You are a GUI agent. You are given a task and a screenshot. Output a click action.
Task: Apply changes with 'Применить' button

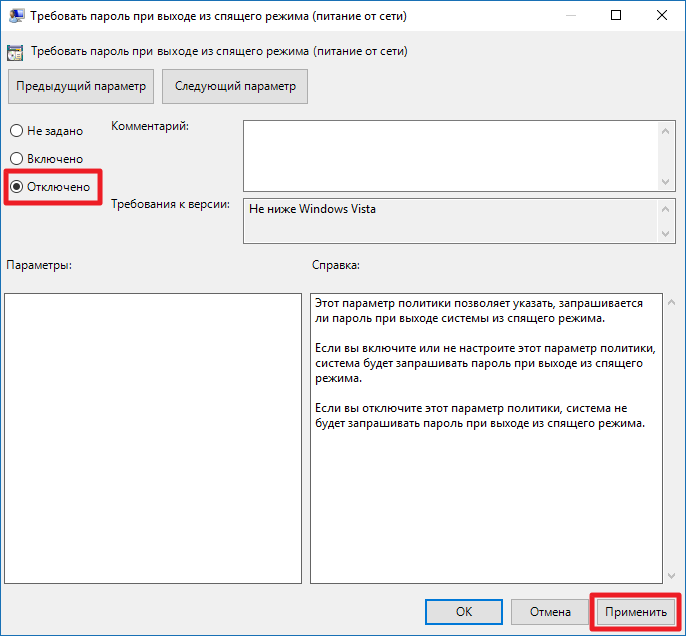click(636, 612)
